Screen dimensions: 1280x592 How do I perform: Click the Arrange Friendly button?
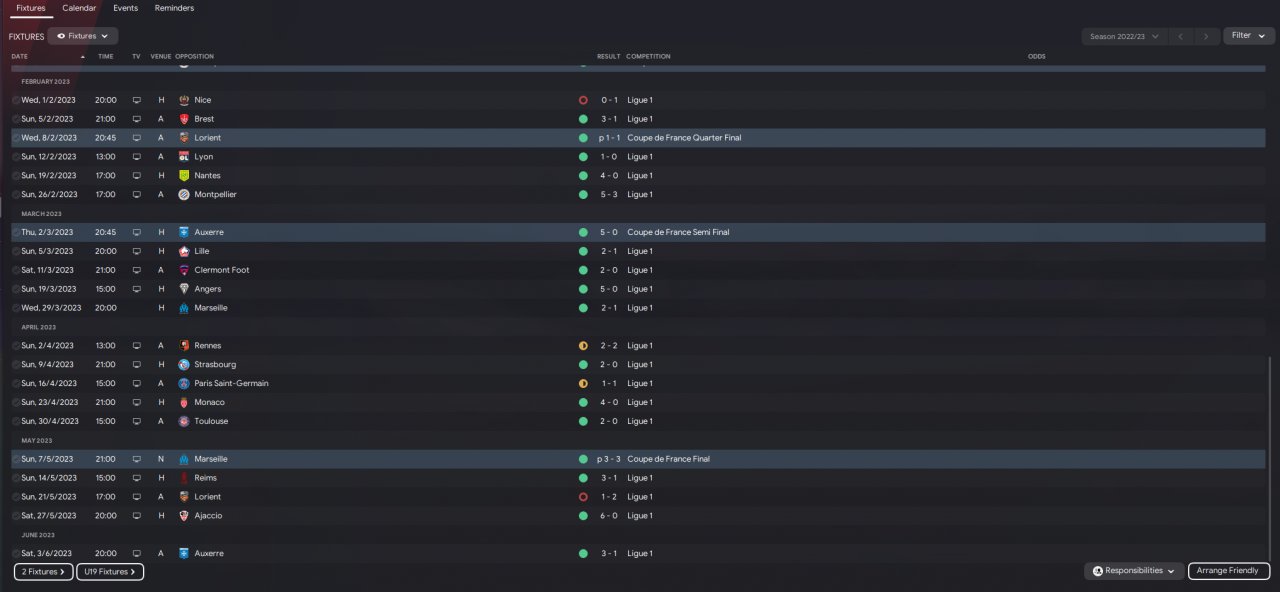tap(1229, 571)
